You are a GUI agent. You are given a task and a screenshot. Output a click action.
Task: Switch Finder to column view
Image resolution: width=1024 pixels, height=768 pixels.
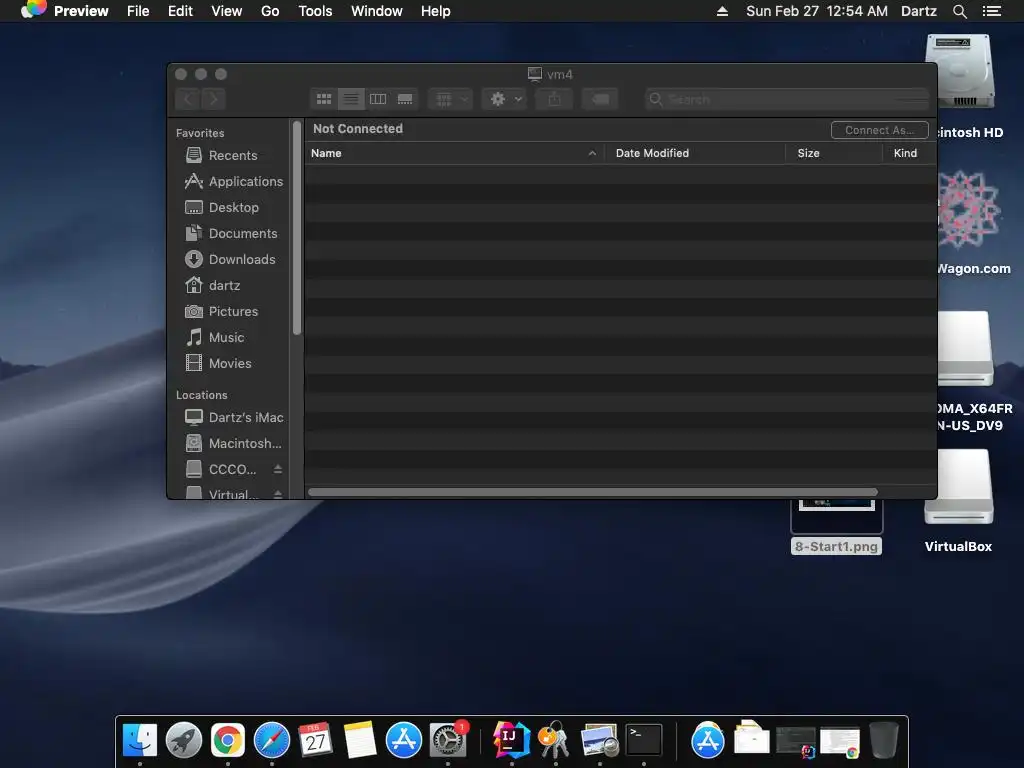point(378,99)
